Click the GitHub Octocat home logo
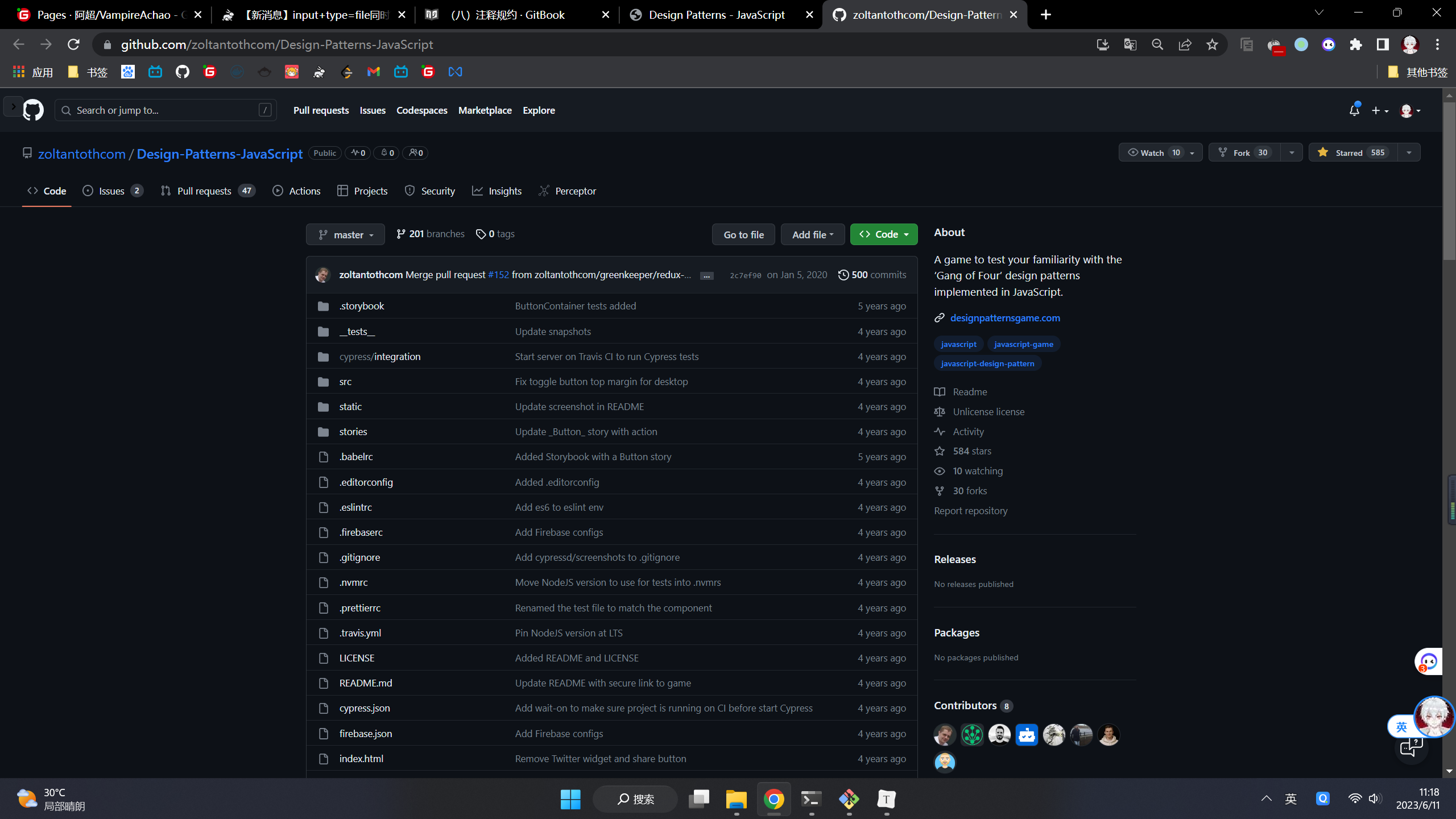 coord(33,110)
